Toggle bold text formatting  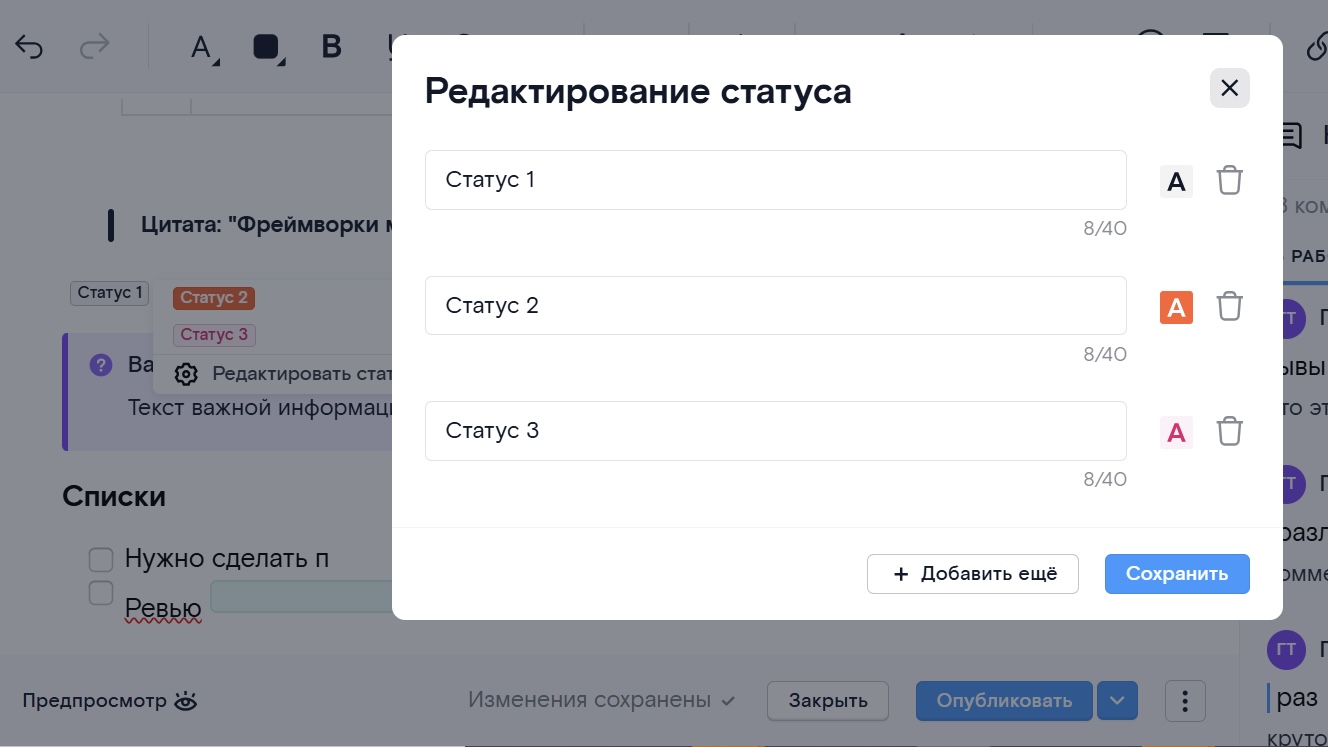[x=332, y=47]
